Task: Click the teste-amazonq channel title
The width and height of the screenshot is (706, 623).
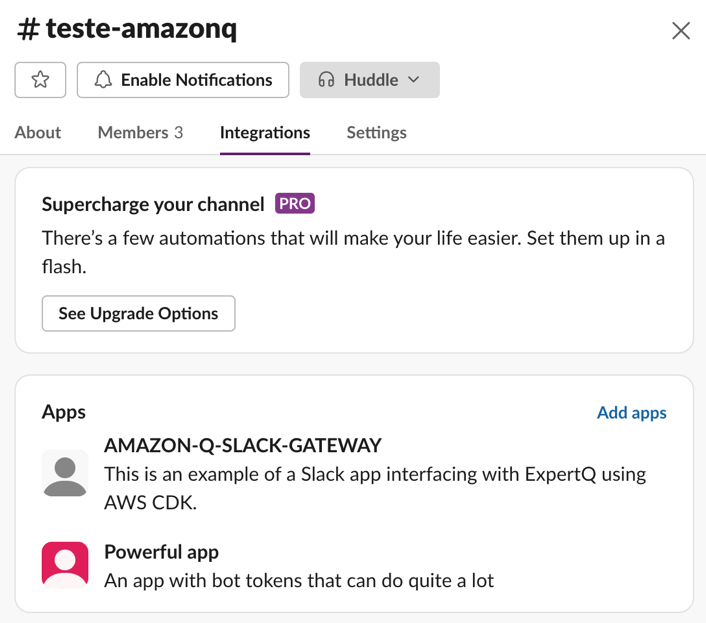Action: [128, 29]
